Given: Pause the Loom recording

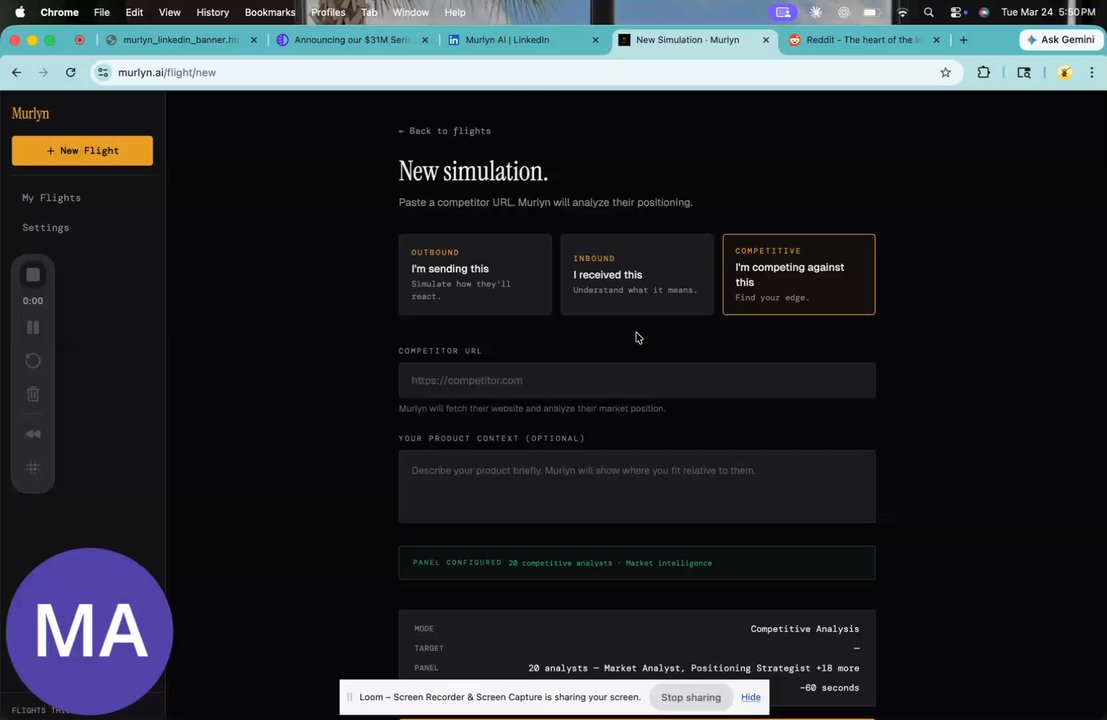Looking at the screenshot, I should [32, 328].
